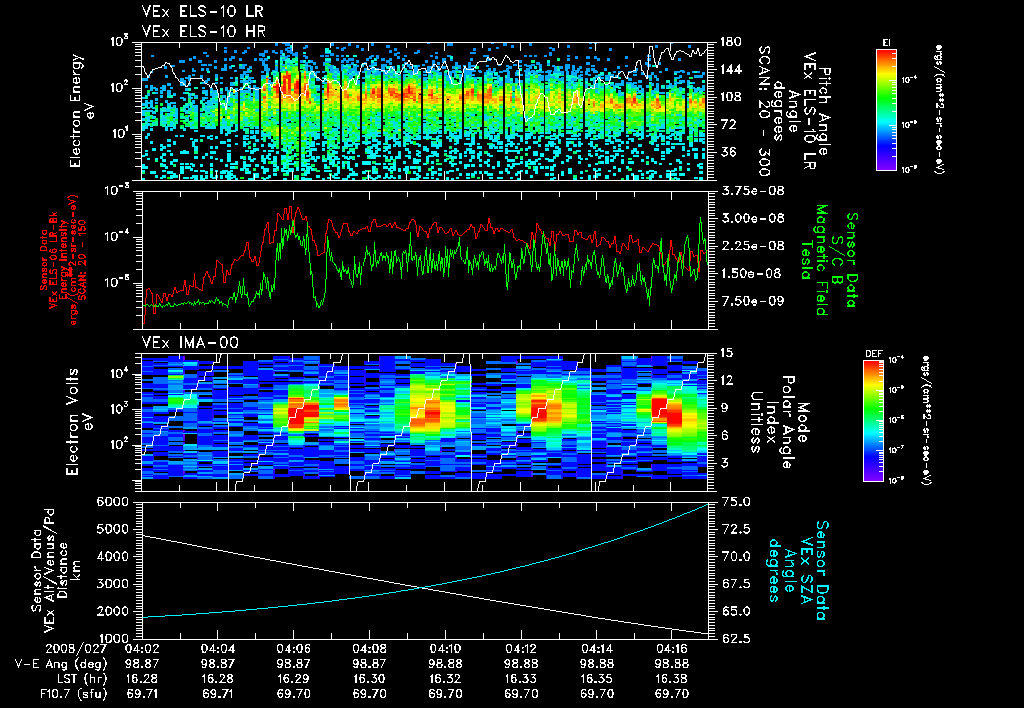Click the 'Mode Polar Angle Index Unitless' label

(778, 421)
